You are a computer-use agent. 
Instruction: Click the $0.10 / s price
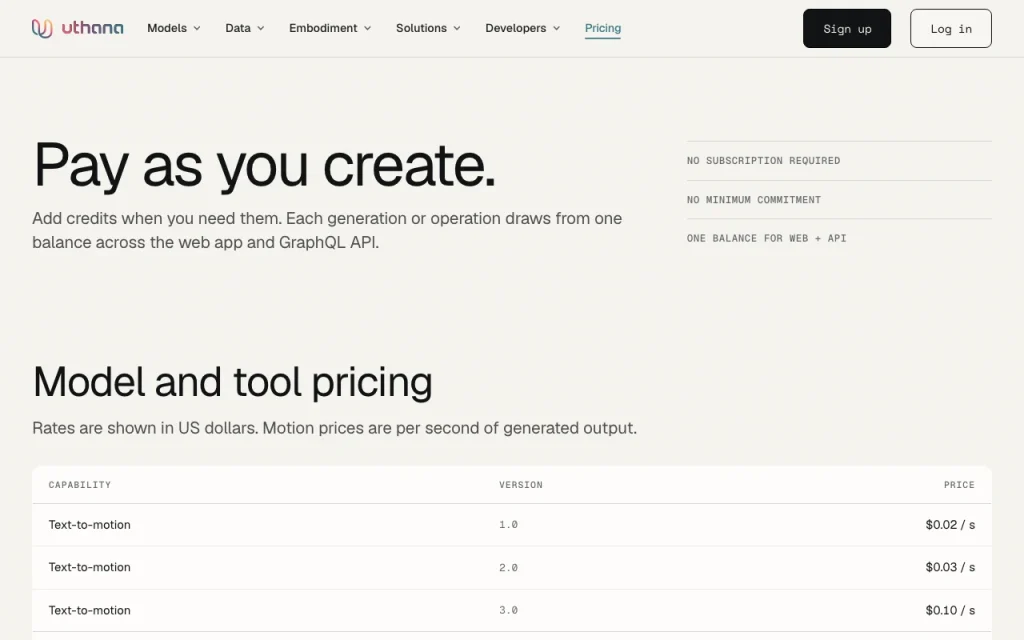tap(950, 611)
